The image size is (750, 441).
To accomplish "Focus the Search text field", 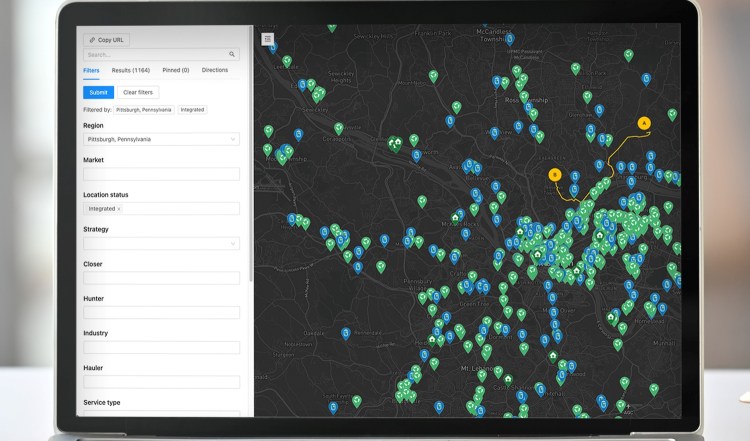I will (x=155, y=55).
